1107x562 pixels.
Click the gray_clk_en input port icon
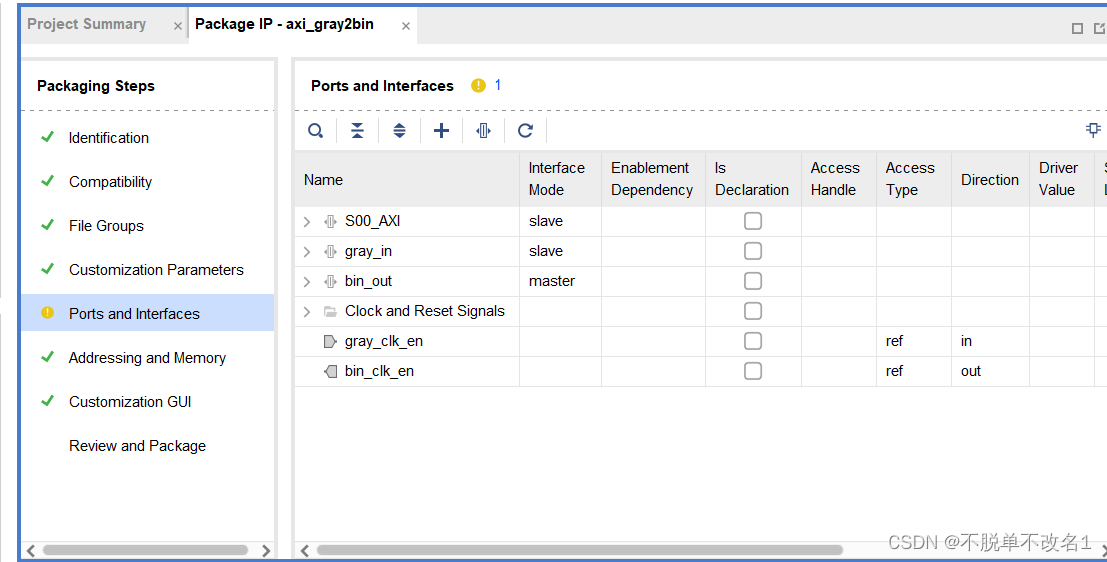(x=330, y=342)
